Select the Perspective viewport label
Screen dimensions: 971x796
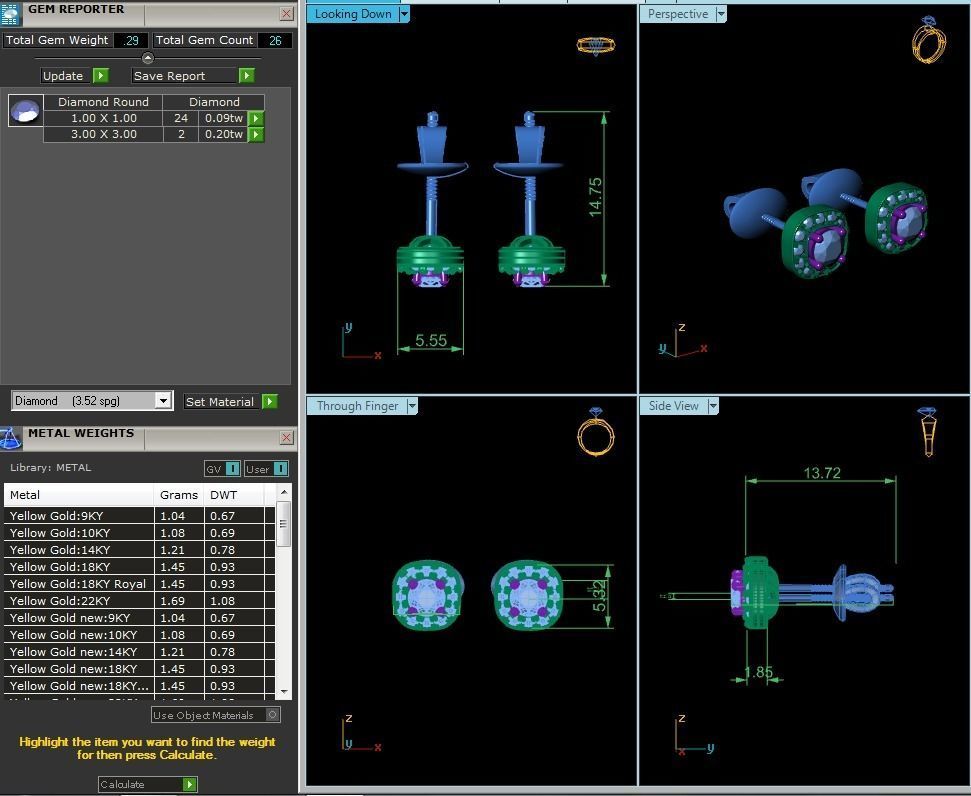tap(677, 14)
